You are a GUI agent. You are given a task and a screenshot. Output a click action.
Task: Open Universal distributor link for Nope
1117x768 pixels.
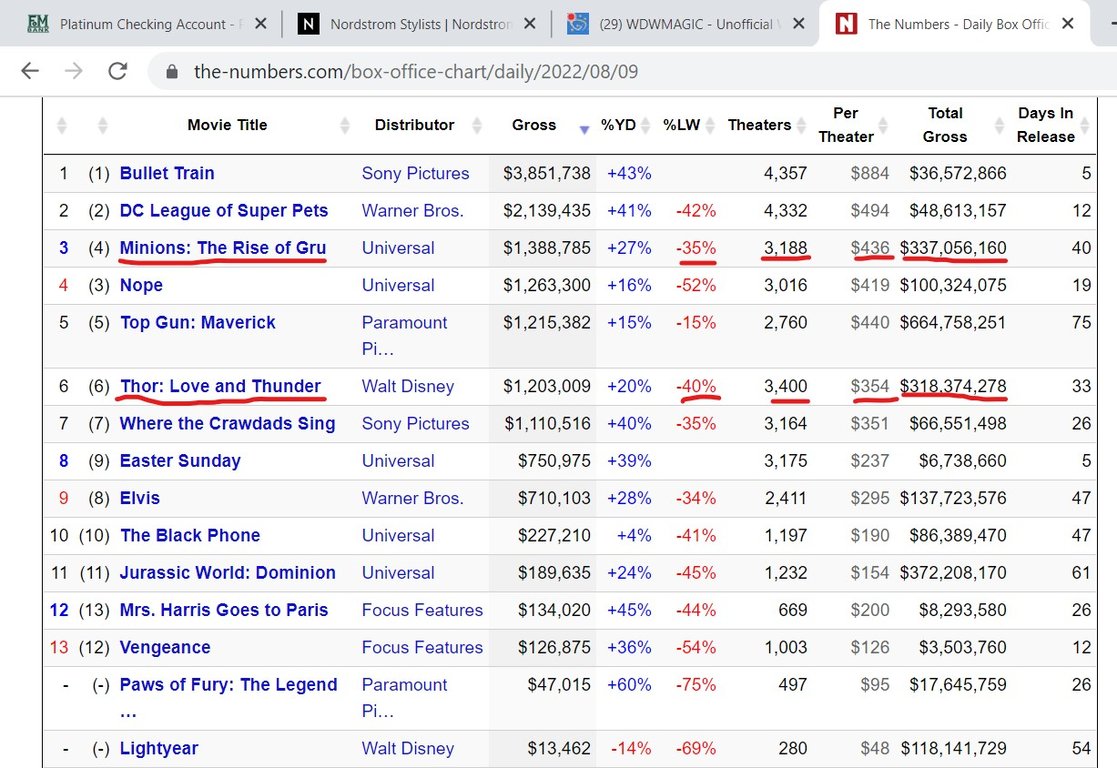398,285
